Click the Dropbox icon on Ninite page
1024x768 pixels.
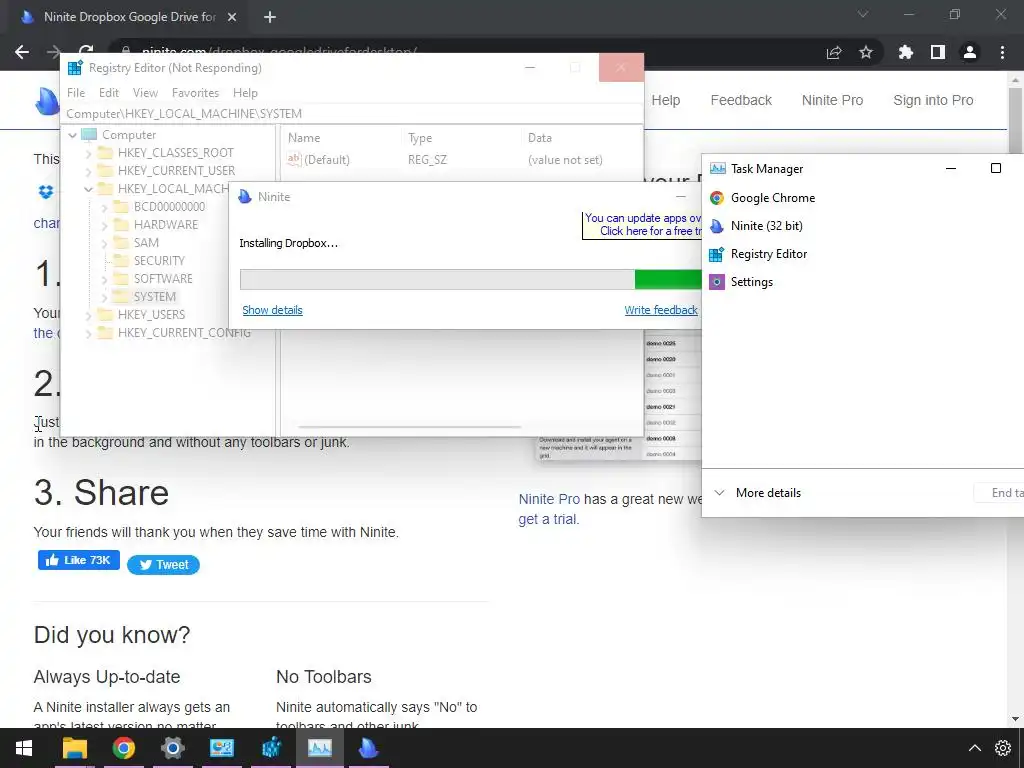click(46, 192)
